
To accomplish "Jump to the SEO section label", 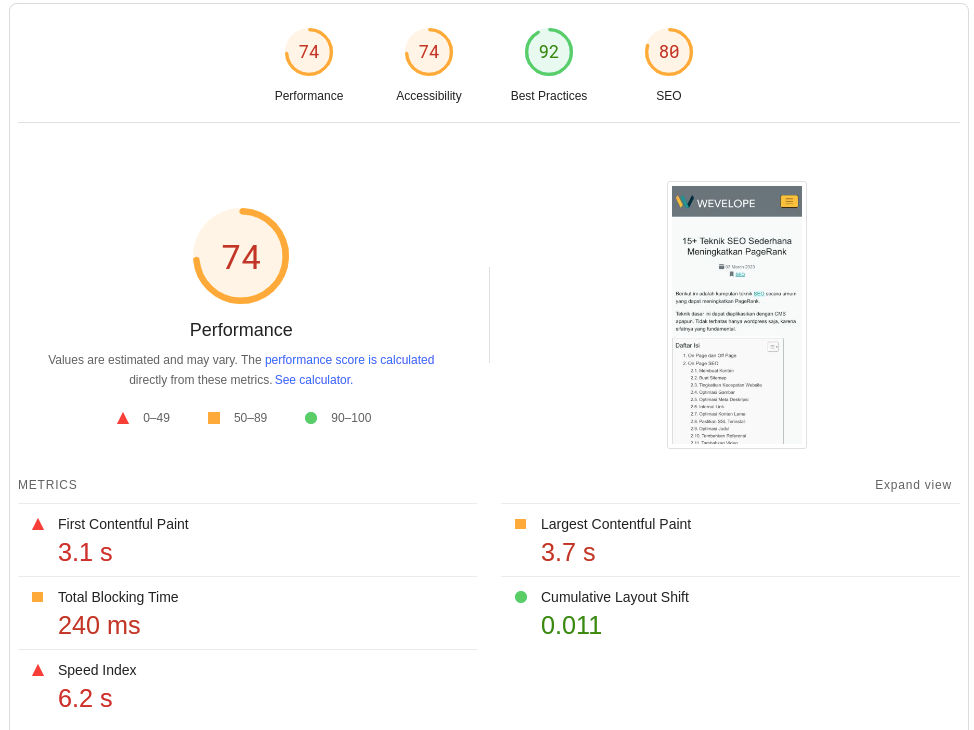I will coord(668,96).
